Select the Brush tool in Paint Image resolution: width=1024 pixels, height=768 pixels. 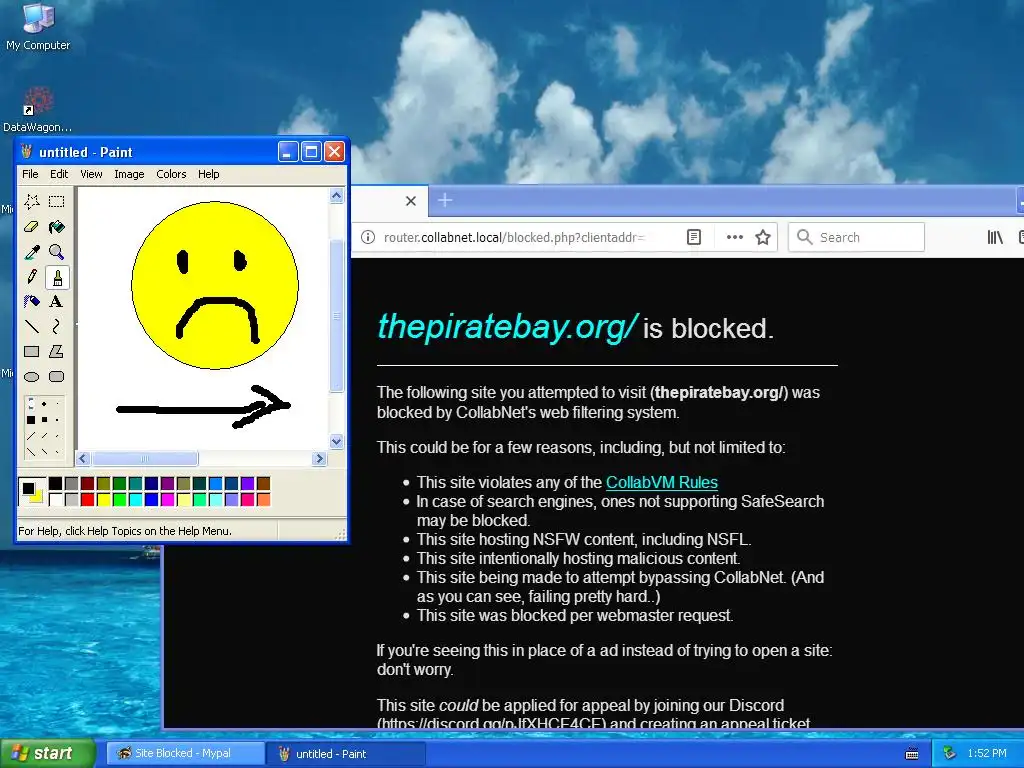[57, 277]
